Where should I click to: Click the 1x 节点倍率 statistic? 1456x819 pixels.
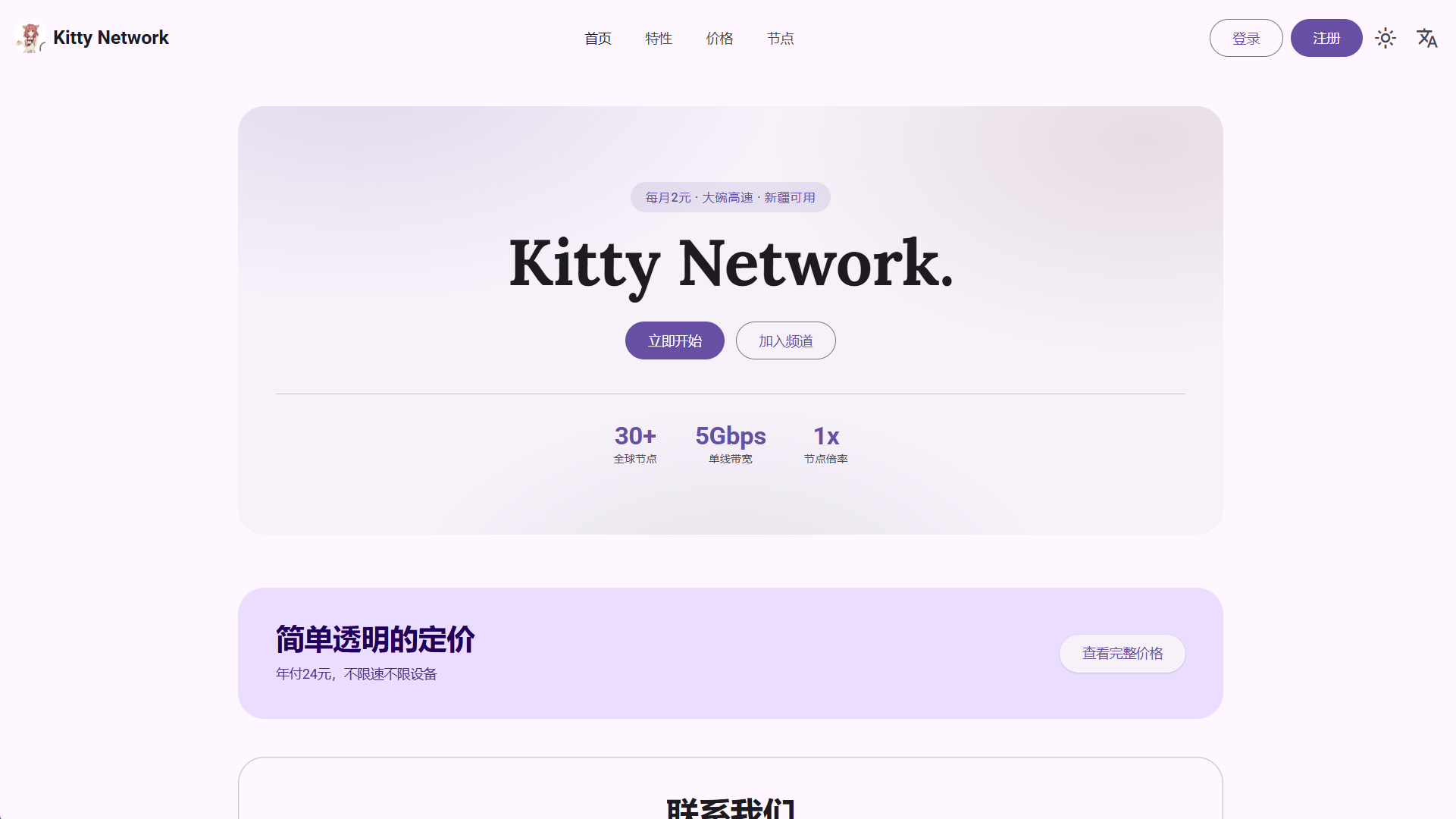coord(826,444)
